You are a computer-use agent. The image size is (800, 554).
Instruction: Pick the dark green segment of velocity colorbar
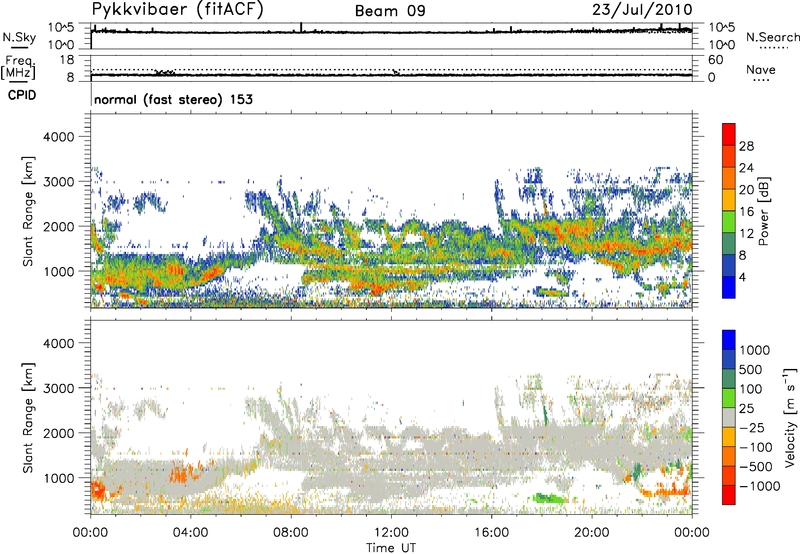click(x=729, y=379)
